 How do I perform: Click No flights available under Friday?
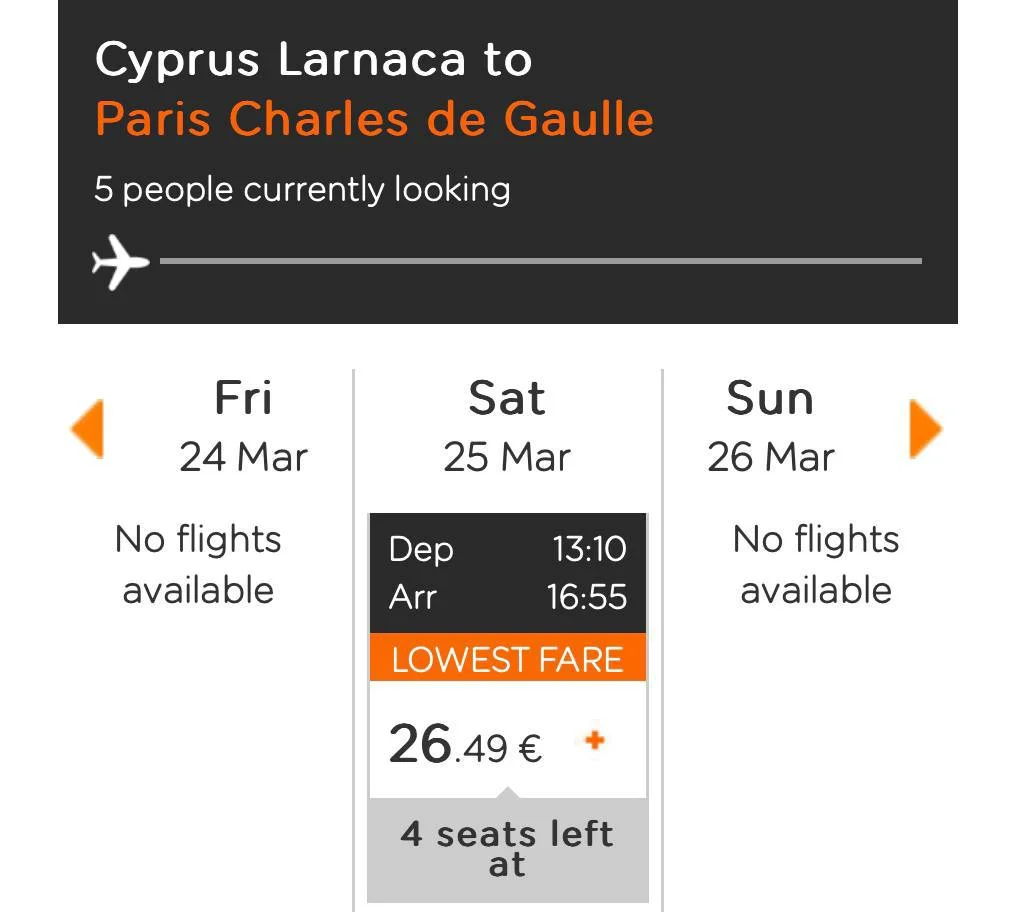(198, 564)
